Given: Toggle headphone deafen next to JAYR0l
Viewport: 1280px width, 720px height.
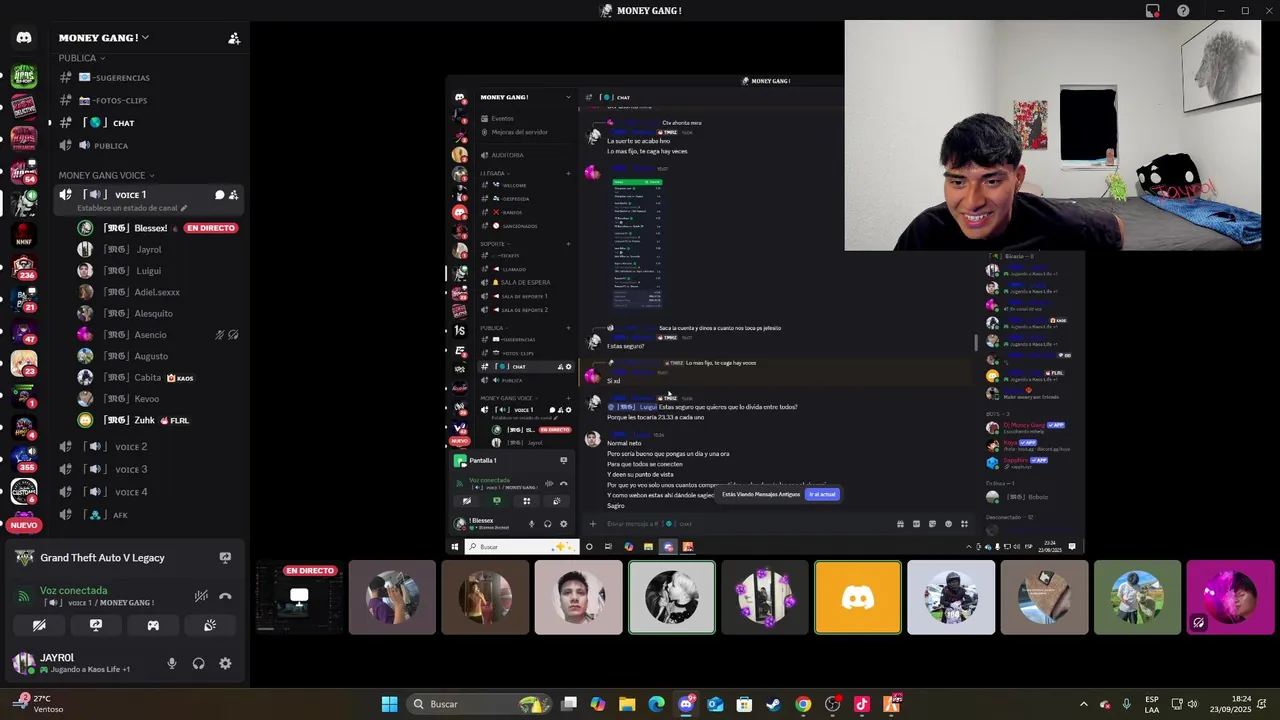Looking at the screenshot, I should tap(198, 663).
